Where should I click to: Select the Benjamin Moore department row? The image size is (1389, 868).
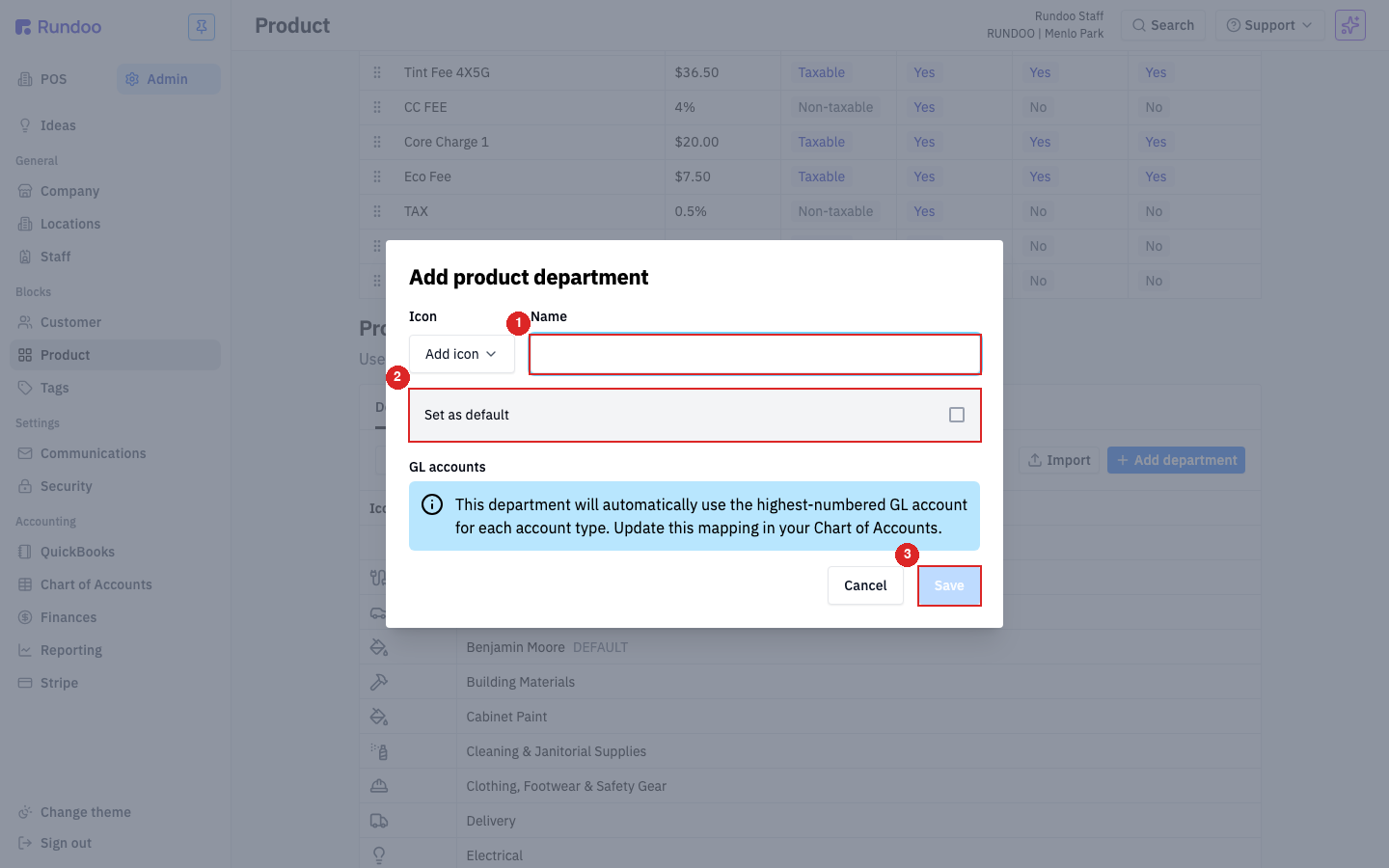[810, 647]
